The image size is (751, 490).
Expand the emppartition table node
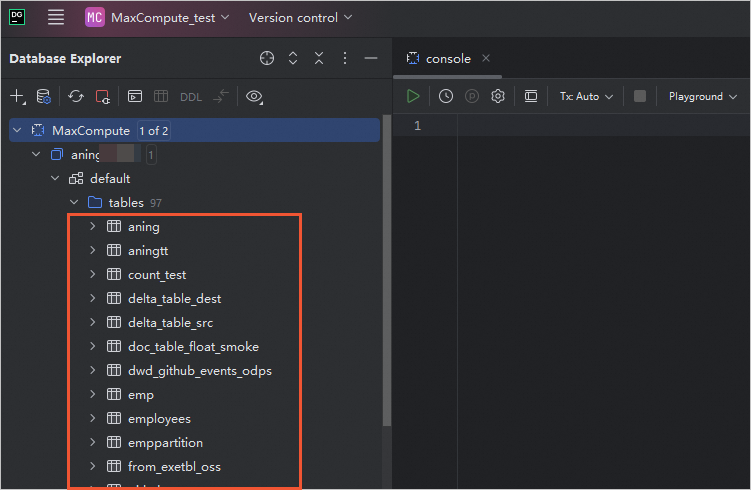(93, 442)
